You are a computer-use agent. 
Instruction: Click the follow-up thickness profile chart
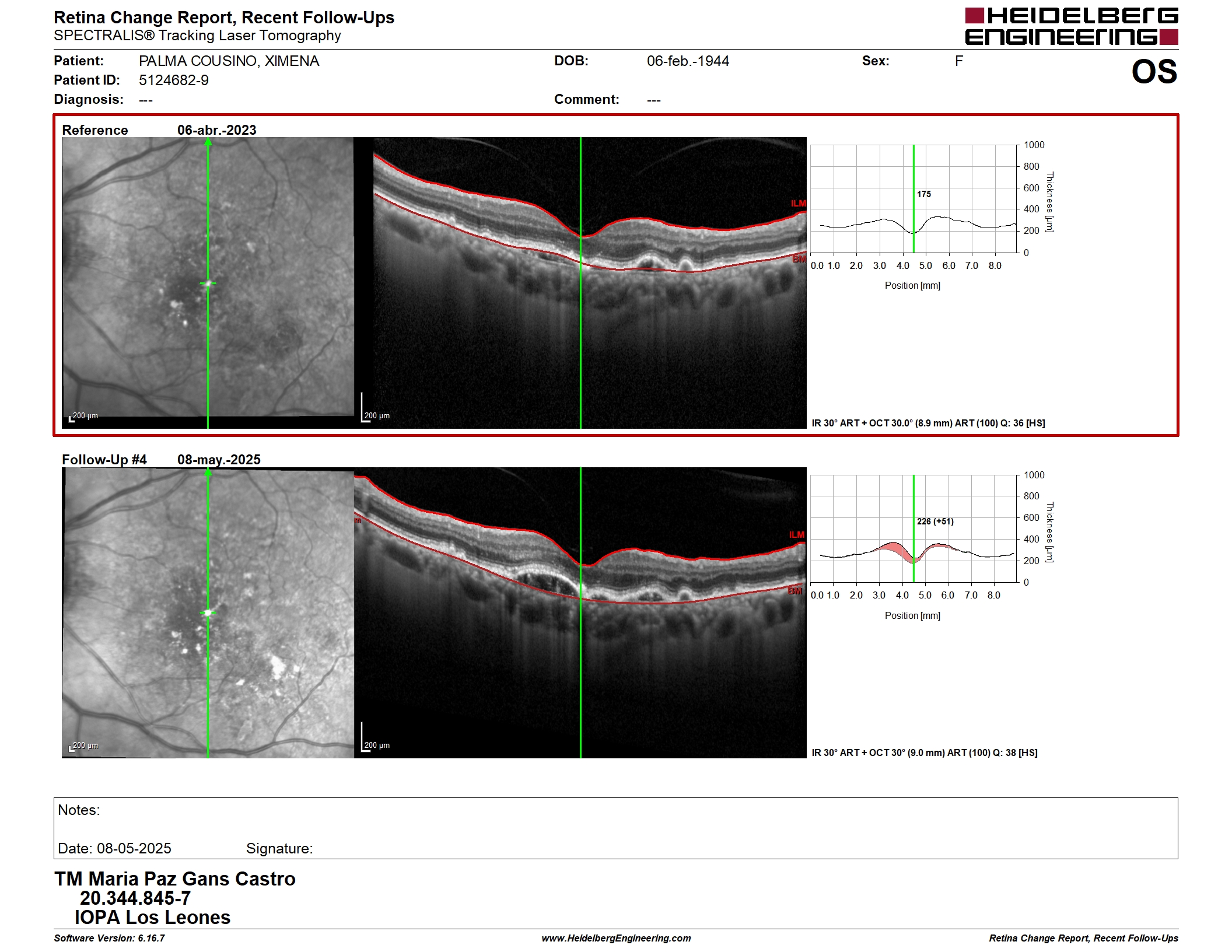pyautogui.click(x=914, y=528)
